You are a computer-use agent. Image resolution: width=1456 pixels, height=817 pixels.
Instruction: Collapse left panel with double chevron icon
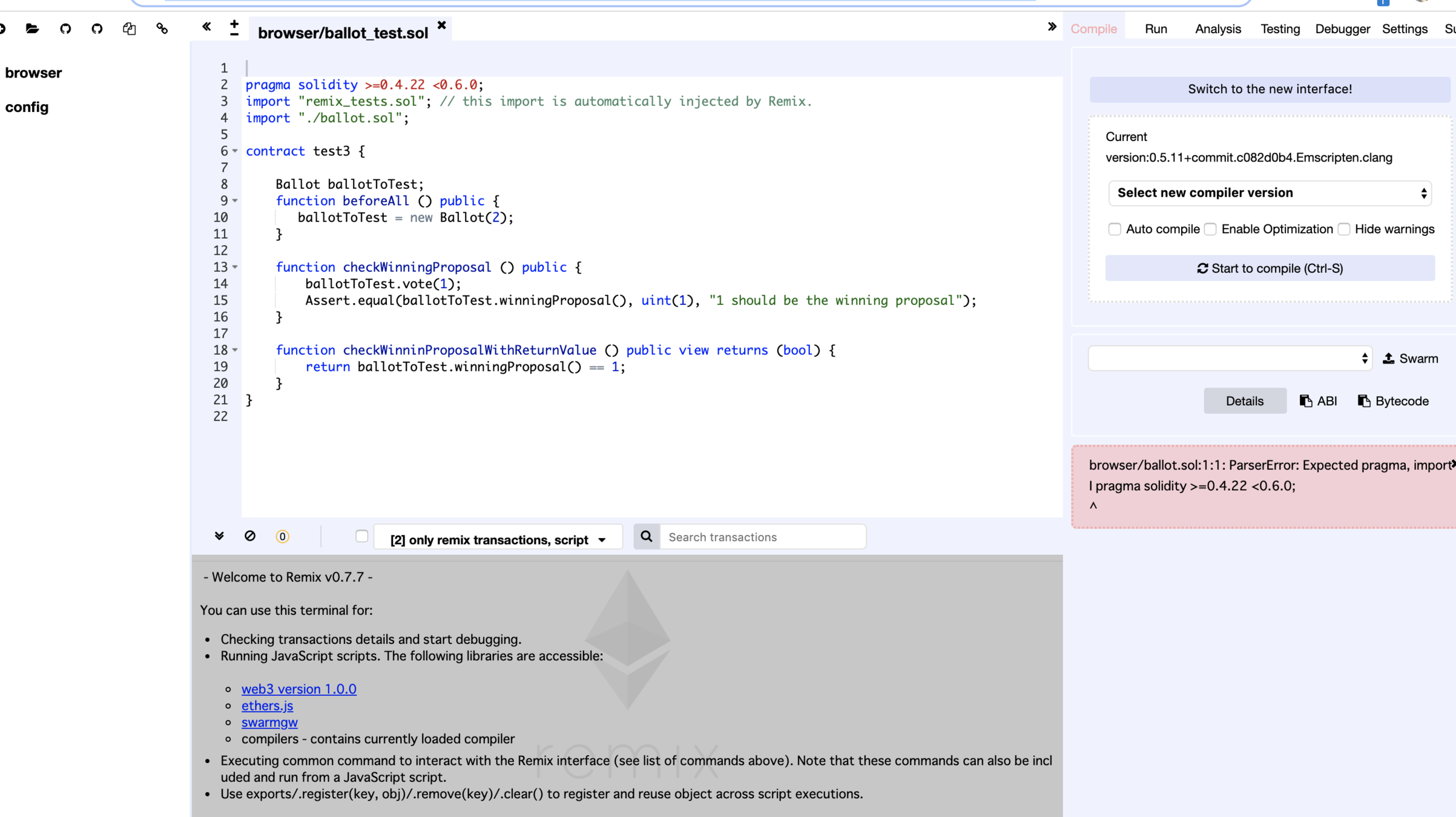point(206,27)
